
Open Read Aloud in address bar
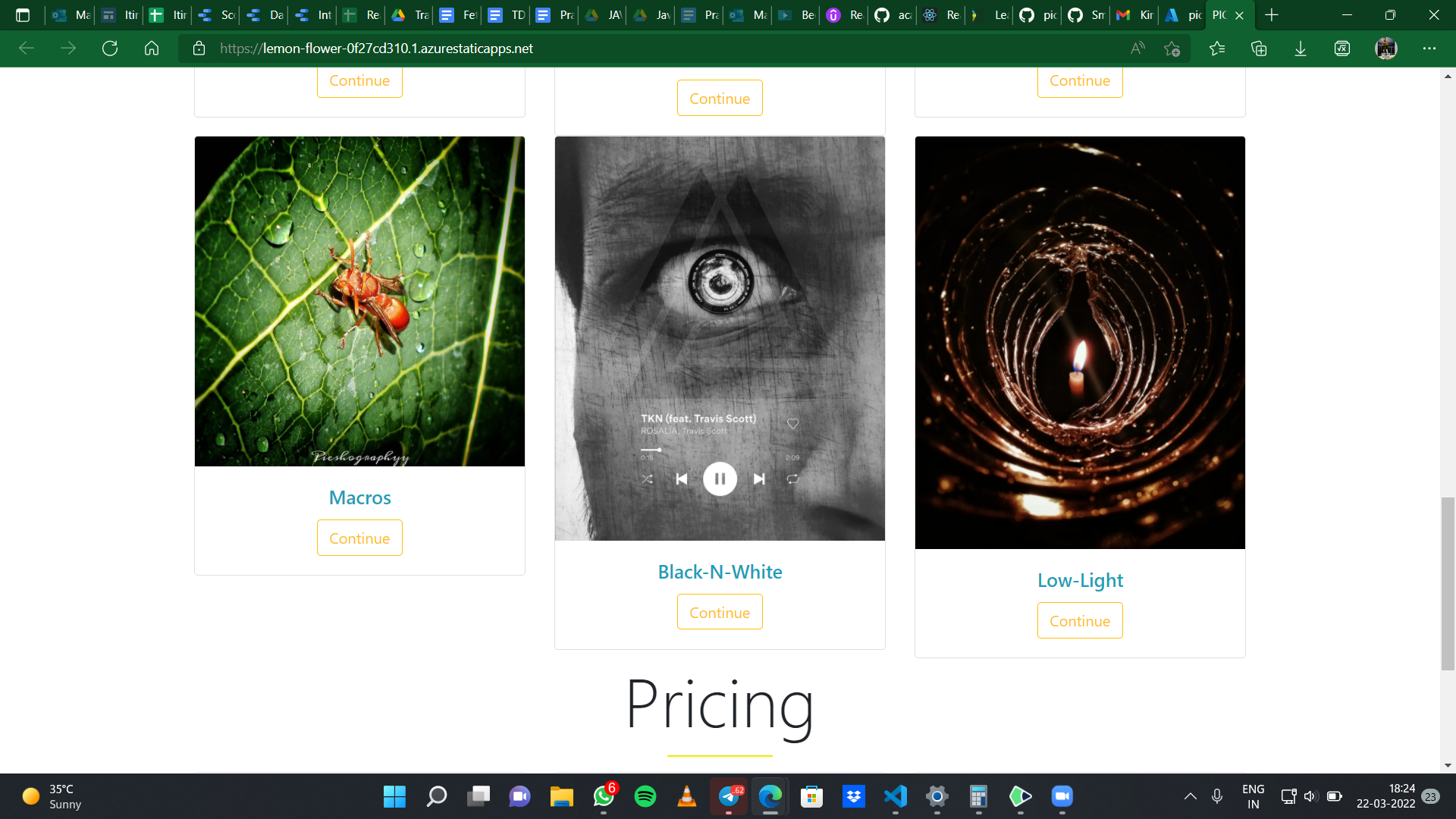1137,49
